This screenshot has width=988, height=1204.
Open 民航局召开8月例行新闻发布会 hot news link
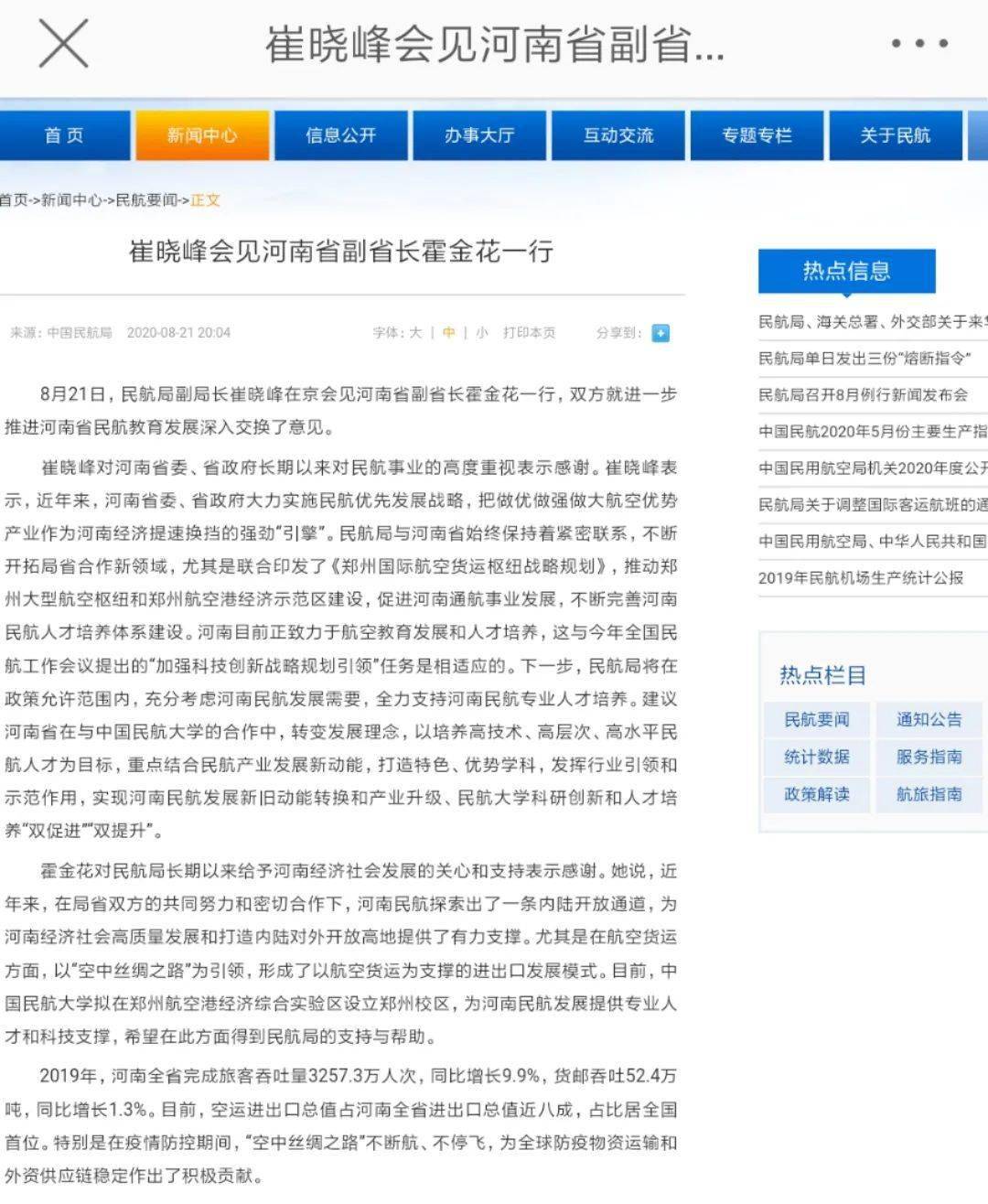tap(862, 394)
